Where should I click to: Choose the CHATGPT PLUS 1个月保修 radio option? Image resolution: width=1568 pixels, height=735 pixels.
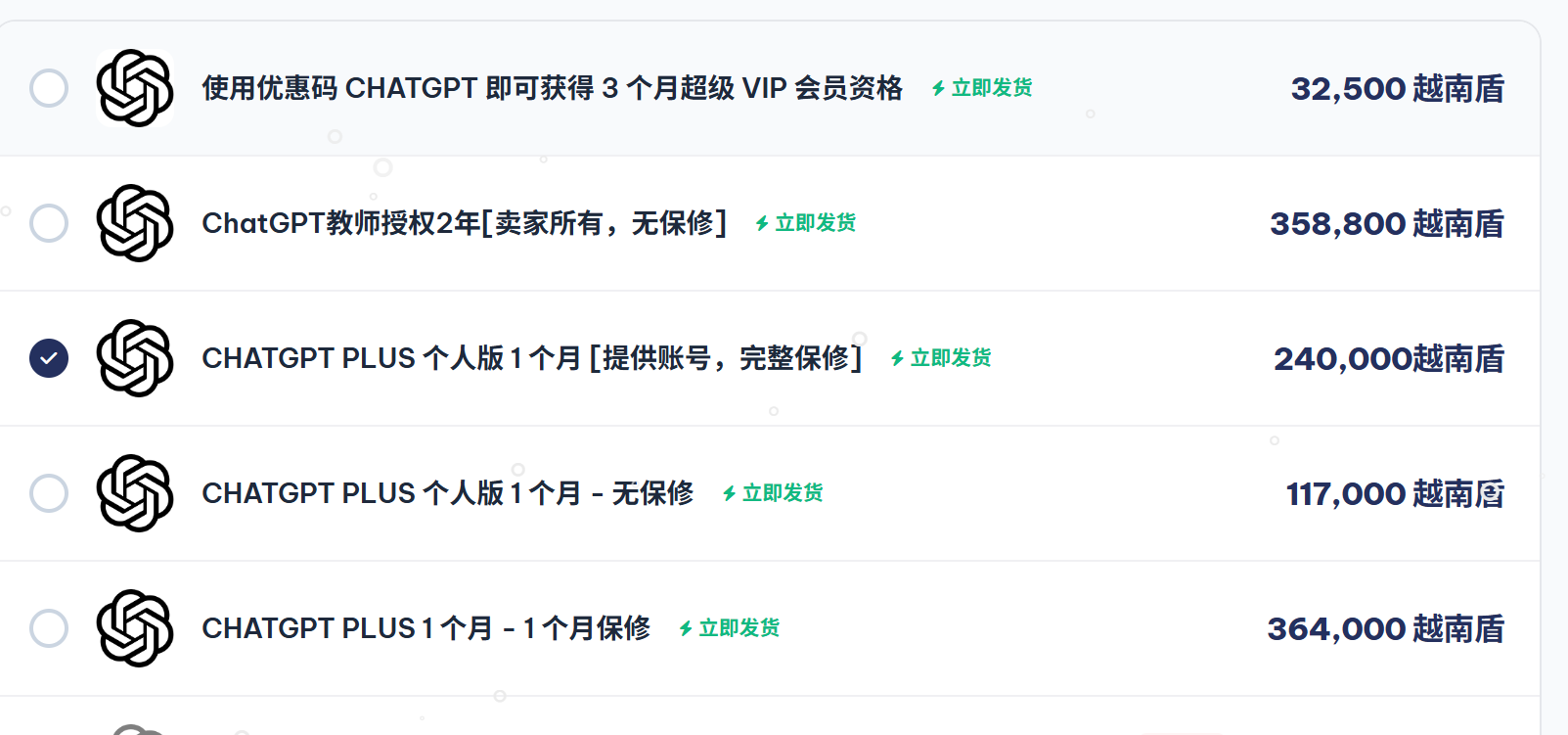[49, 628]
